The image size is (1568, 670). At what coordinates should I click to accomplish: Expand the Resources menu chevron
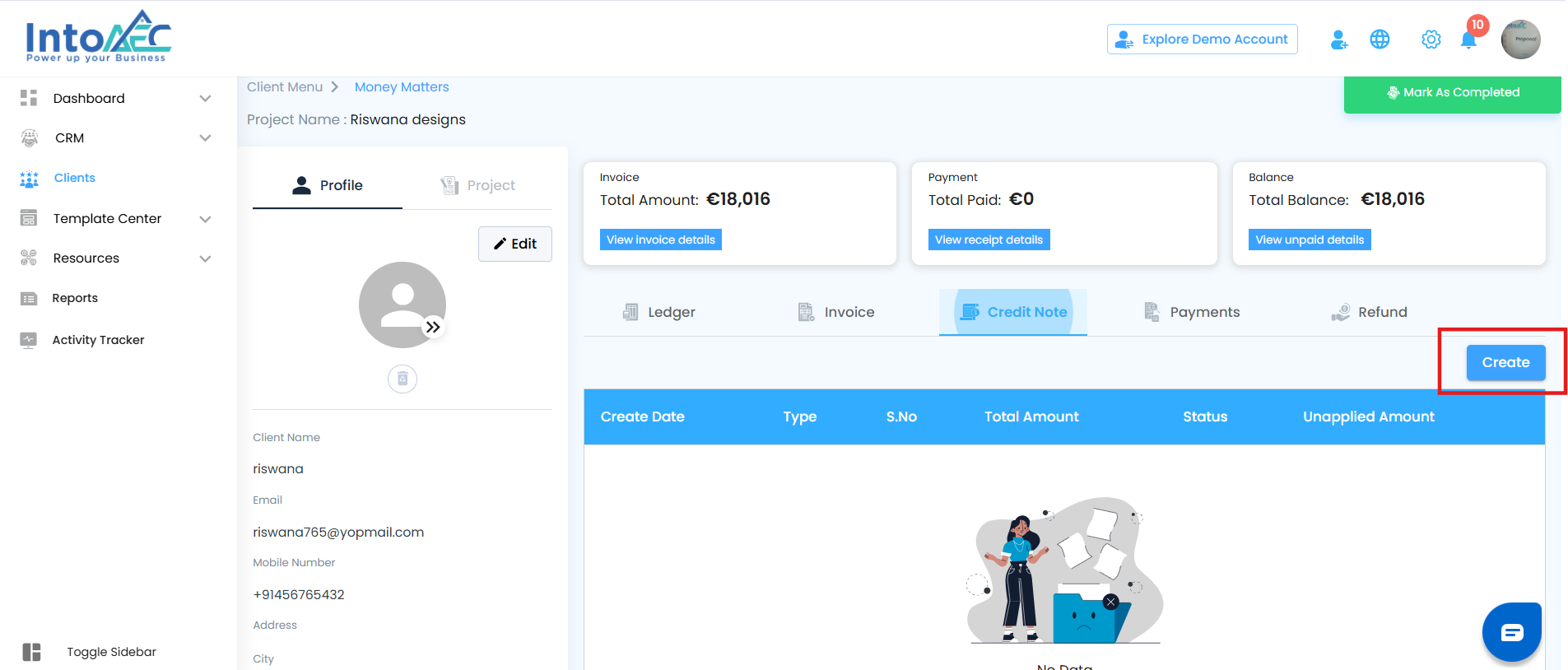pos(205,258)
